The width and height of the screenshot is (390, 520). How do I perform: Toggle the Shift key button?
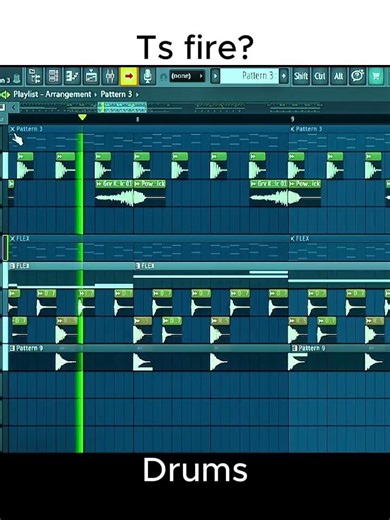click(x=301, y=76)
